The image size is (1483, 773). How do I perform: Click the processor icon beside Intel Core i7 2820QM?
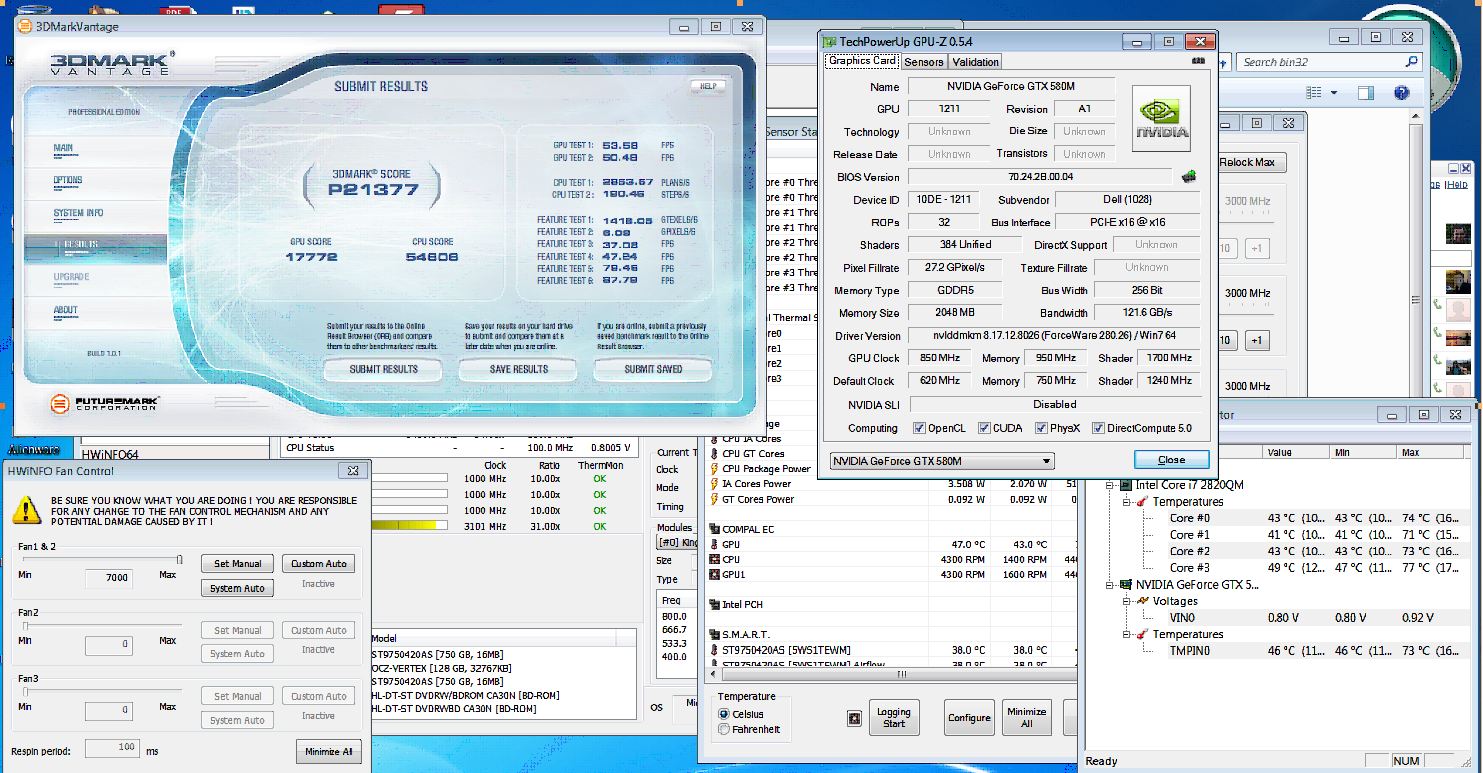pyautogui.click(x=1125, y=485)
